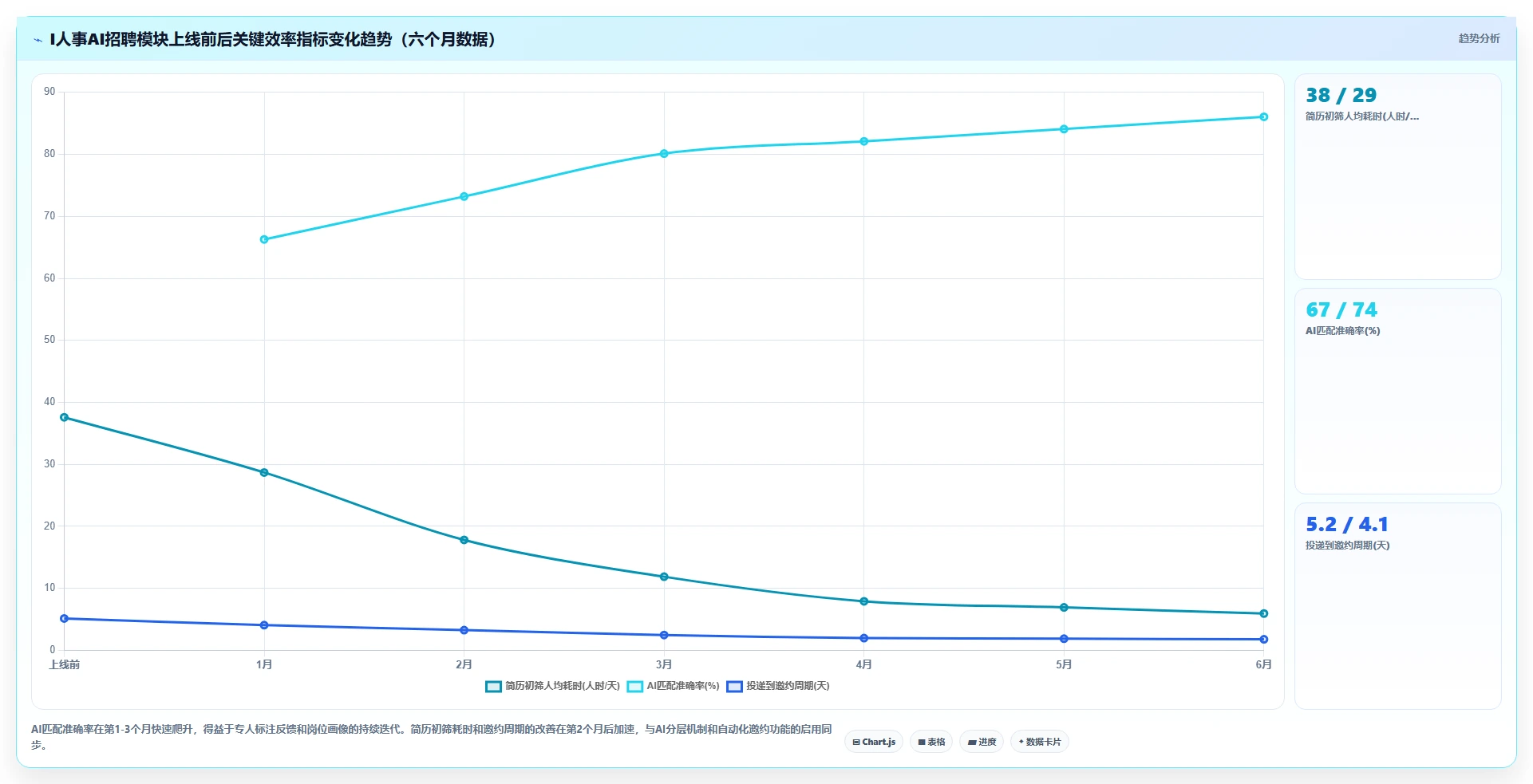Click the 简历初筛耗时 data point at 4月
Image resolution: width=1533 pixels, height=784 pixels.
tap(863, 601)
